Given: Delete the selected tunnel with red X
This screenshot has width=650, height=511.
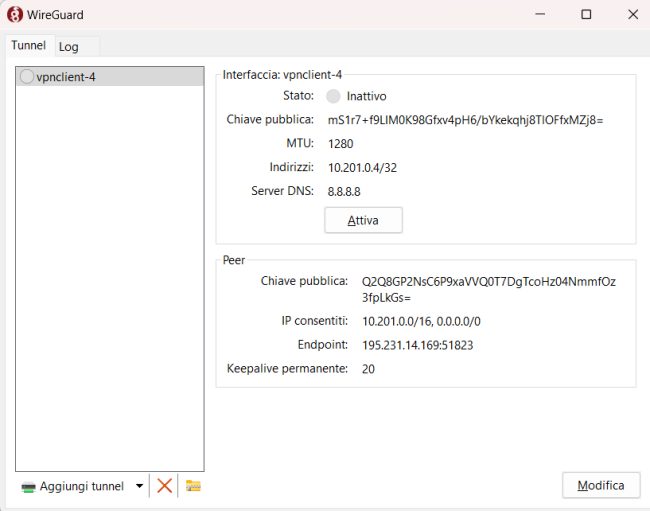Looking at the screenshot, I should click(165, 485).
